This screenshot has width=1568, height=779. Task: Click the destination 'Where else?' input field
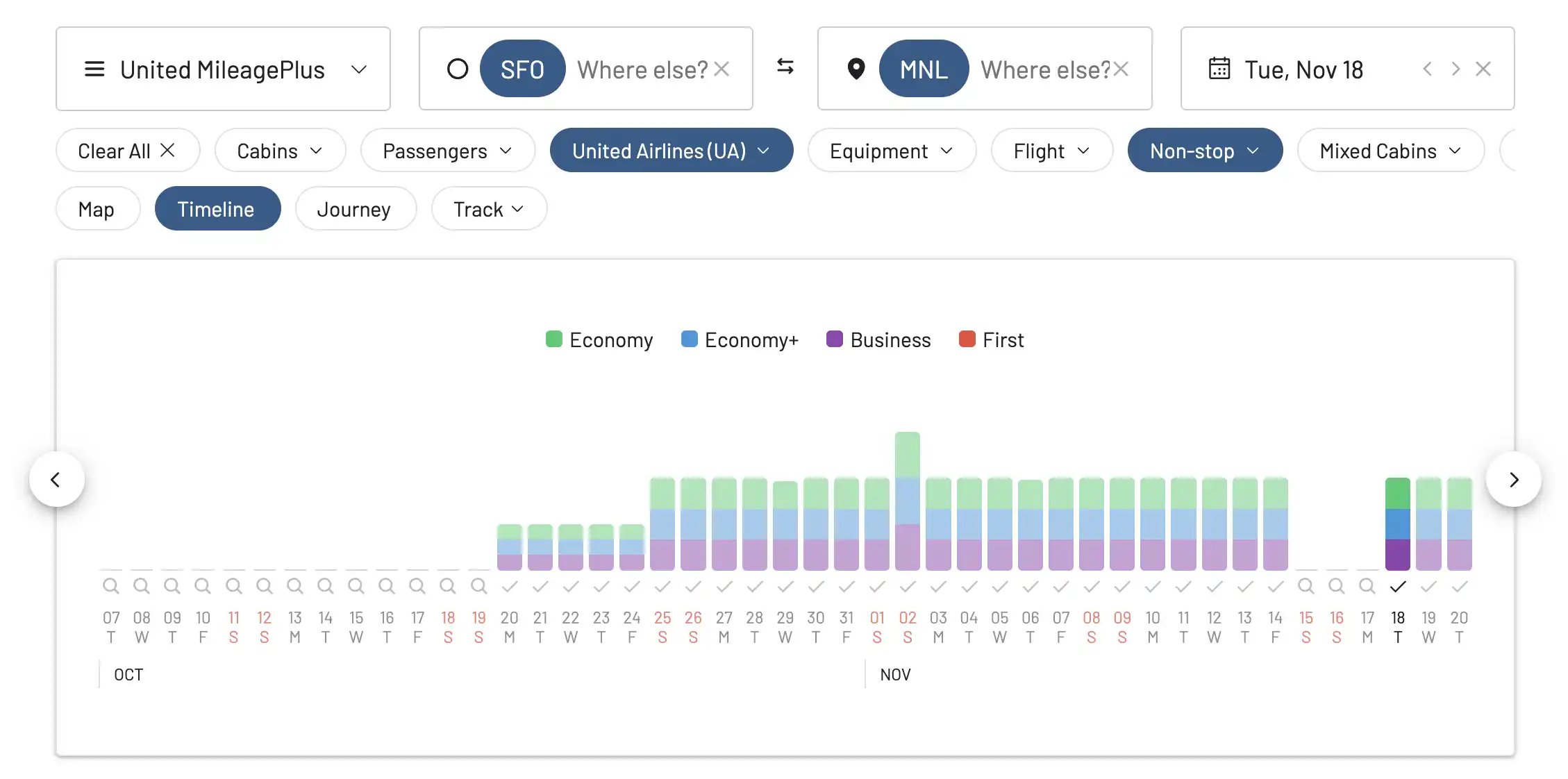coord(1045,69)
